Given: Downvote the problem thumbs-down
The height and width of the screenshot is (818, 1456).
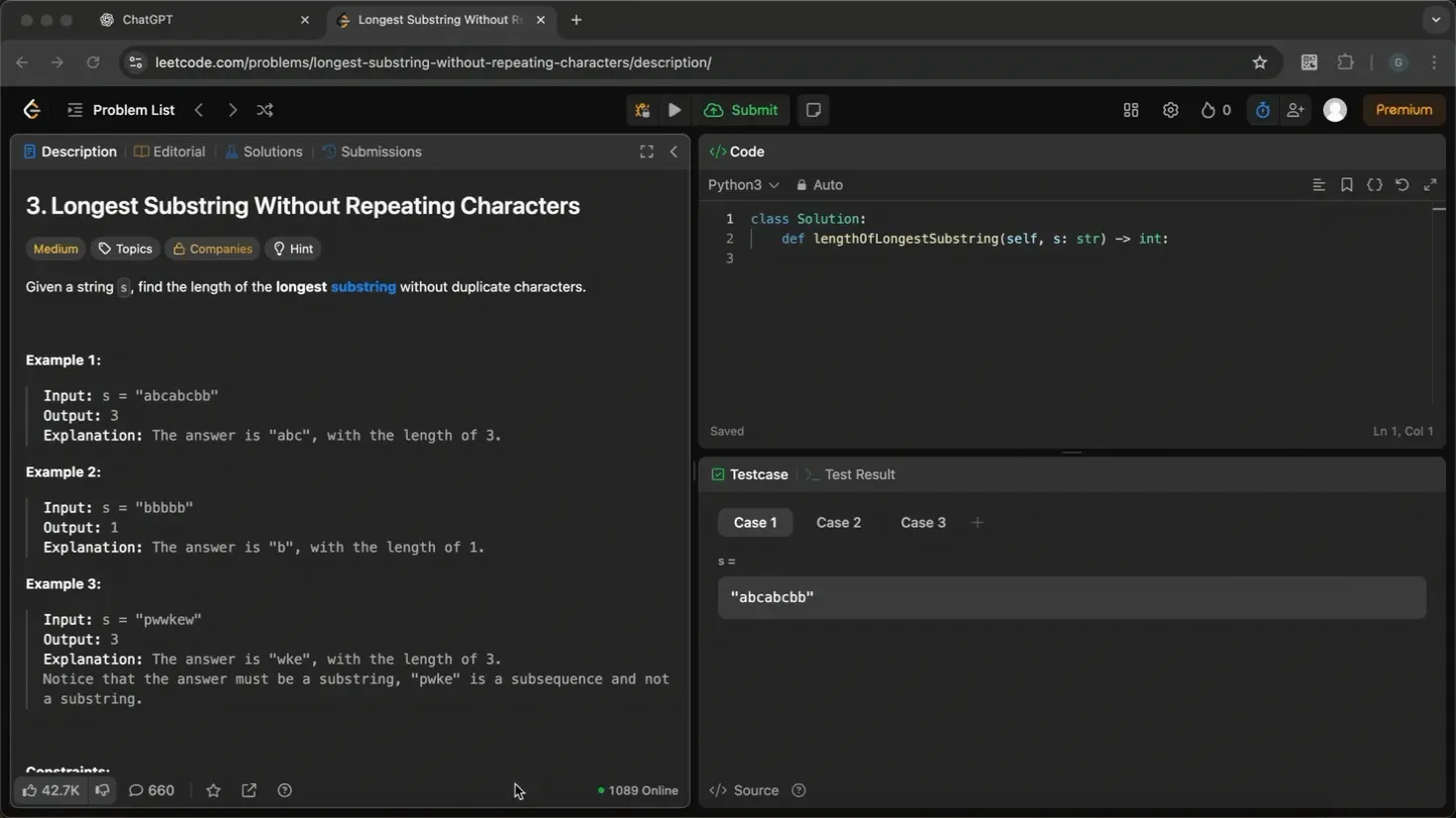Looking at the screenshot, I should (102, 790).
